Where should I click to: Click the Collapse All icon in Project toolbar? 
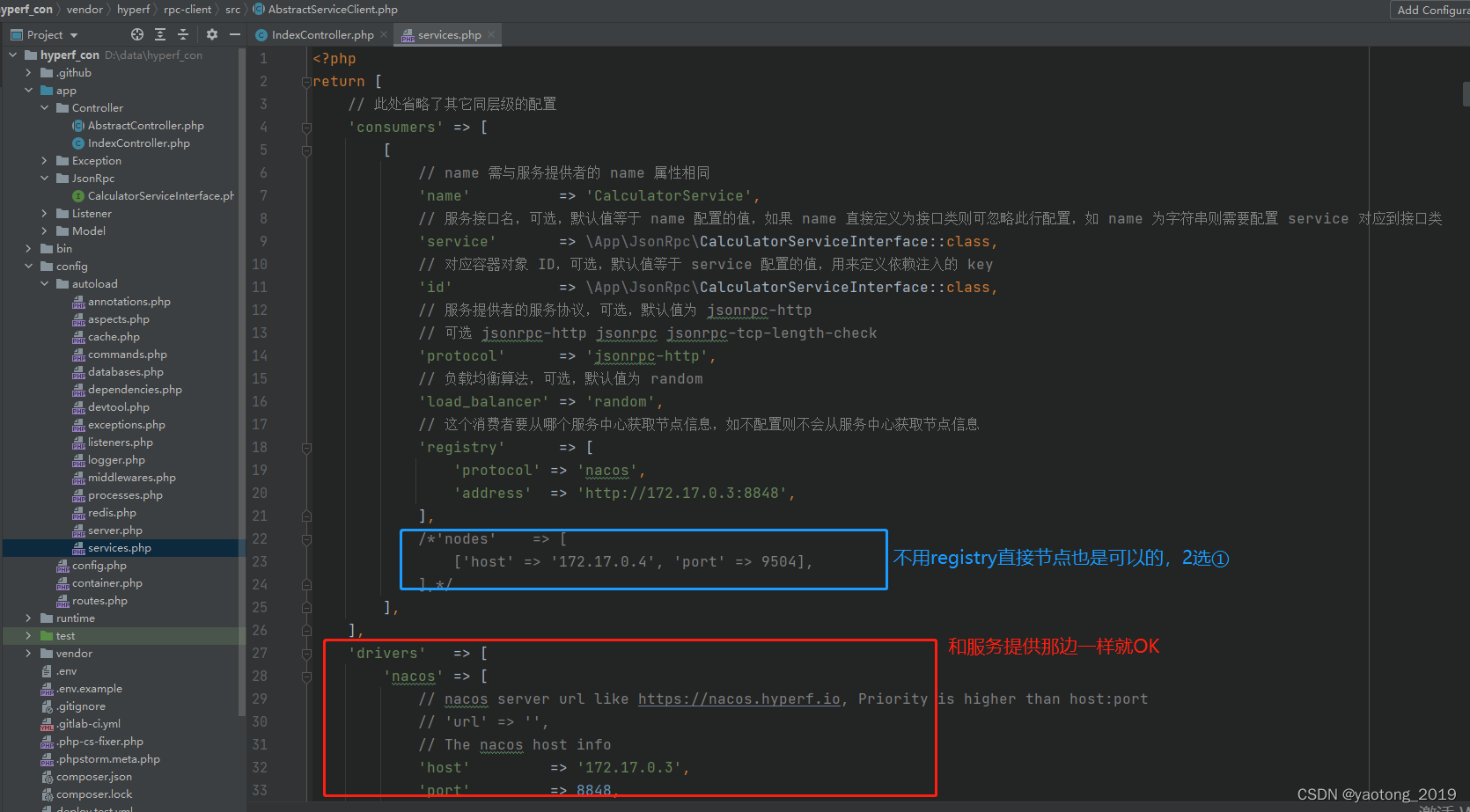[x=182, y=34]
